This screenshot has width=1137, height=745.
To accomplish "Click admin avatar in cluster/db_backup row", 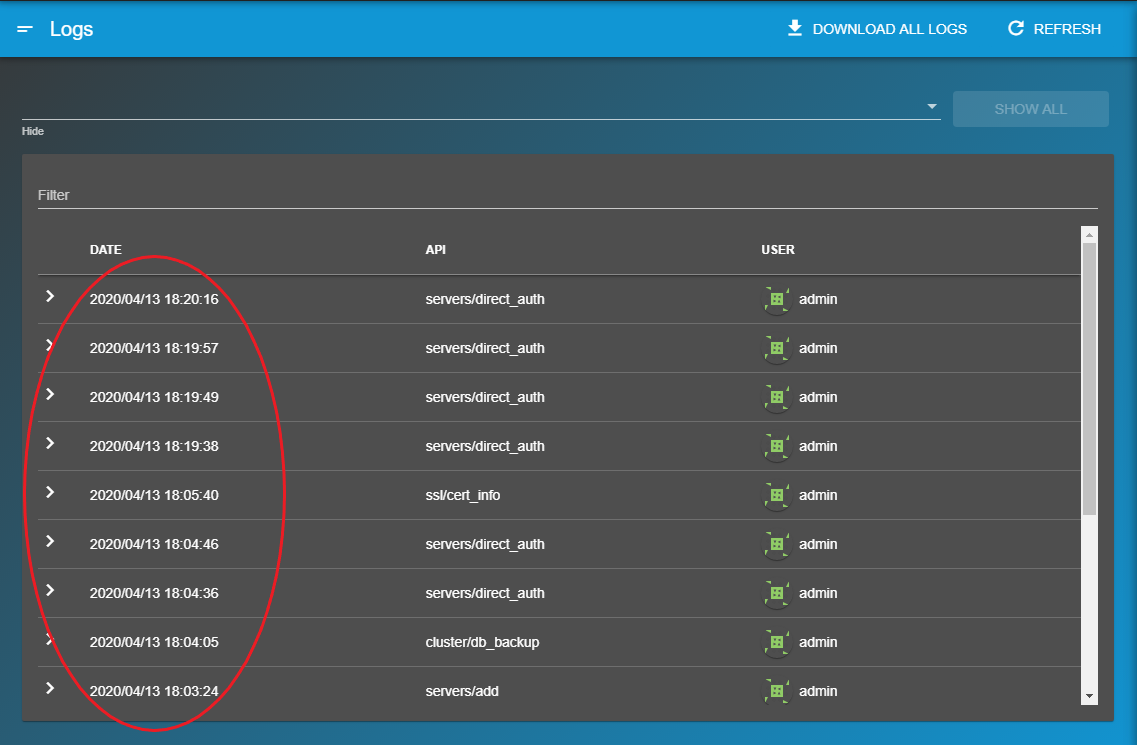I will 777,642.
